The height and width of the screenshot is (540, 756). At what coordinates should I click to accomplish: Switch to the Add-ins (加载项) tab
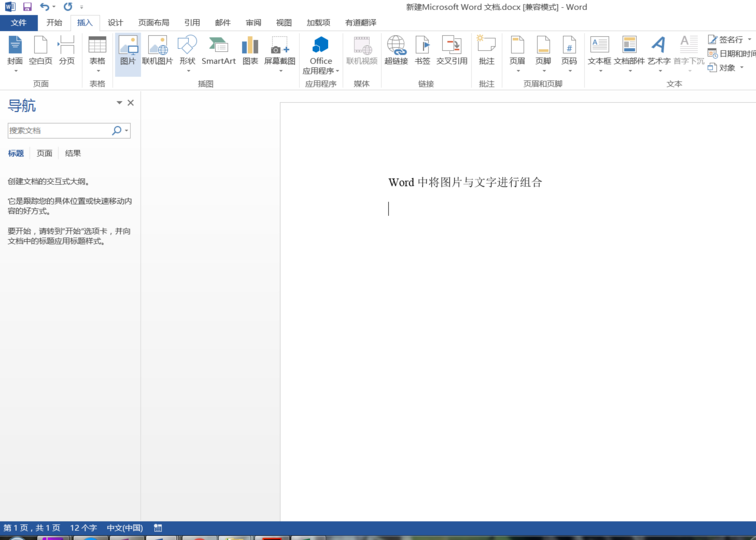[318, 23]
